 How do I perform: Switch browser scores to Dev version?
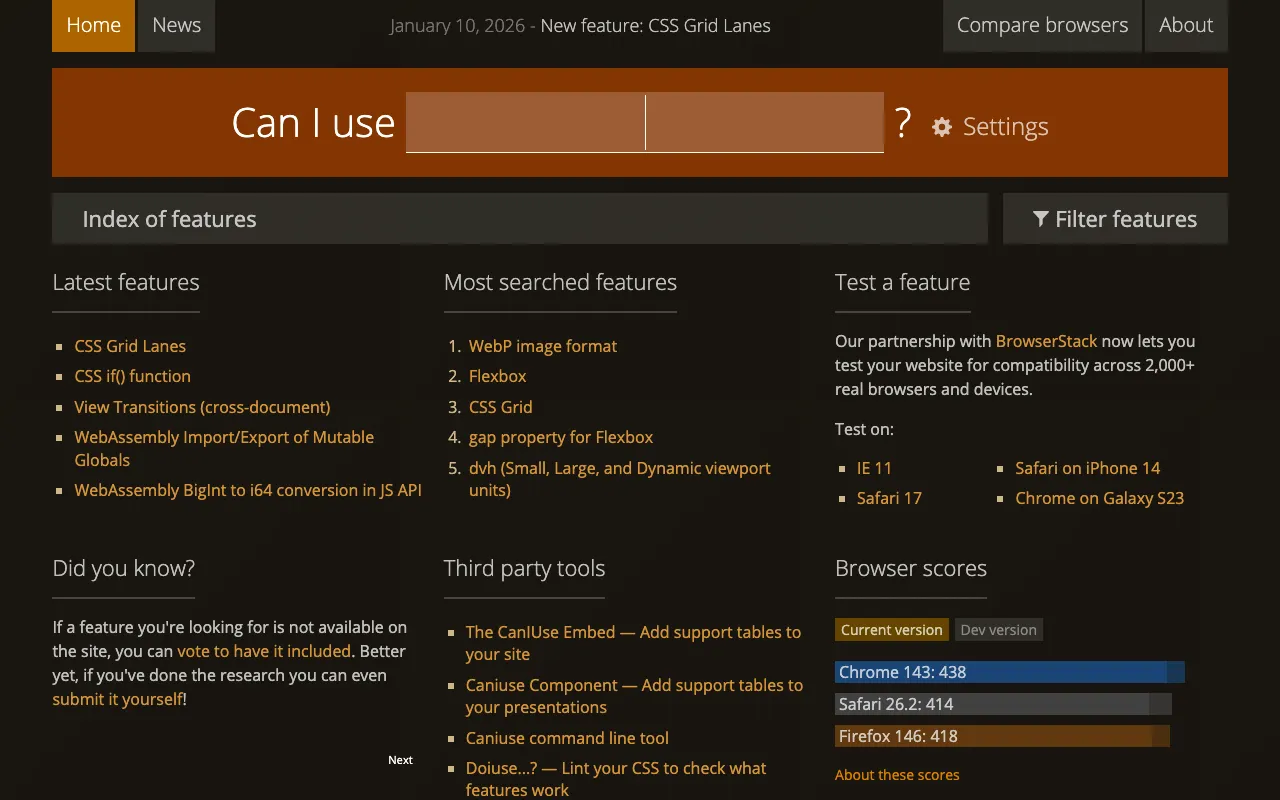998,629
